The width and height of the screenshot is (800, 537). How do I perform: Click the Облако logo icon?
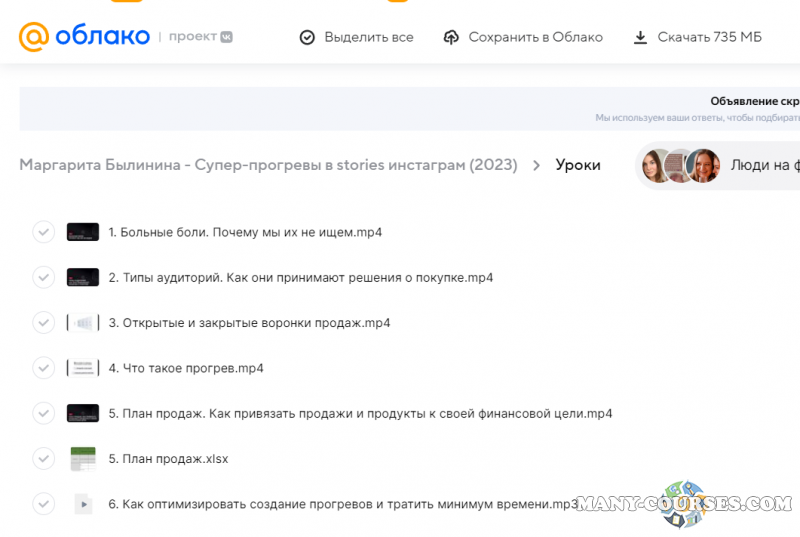point(33,37)
